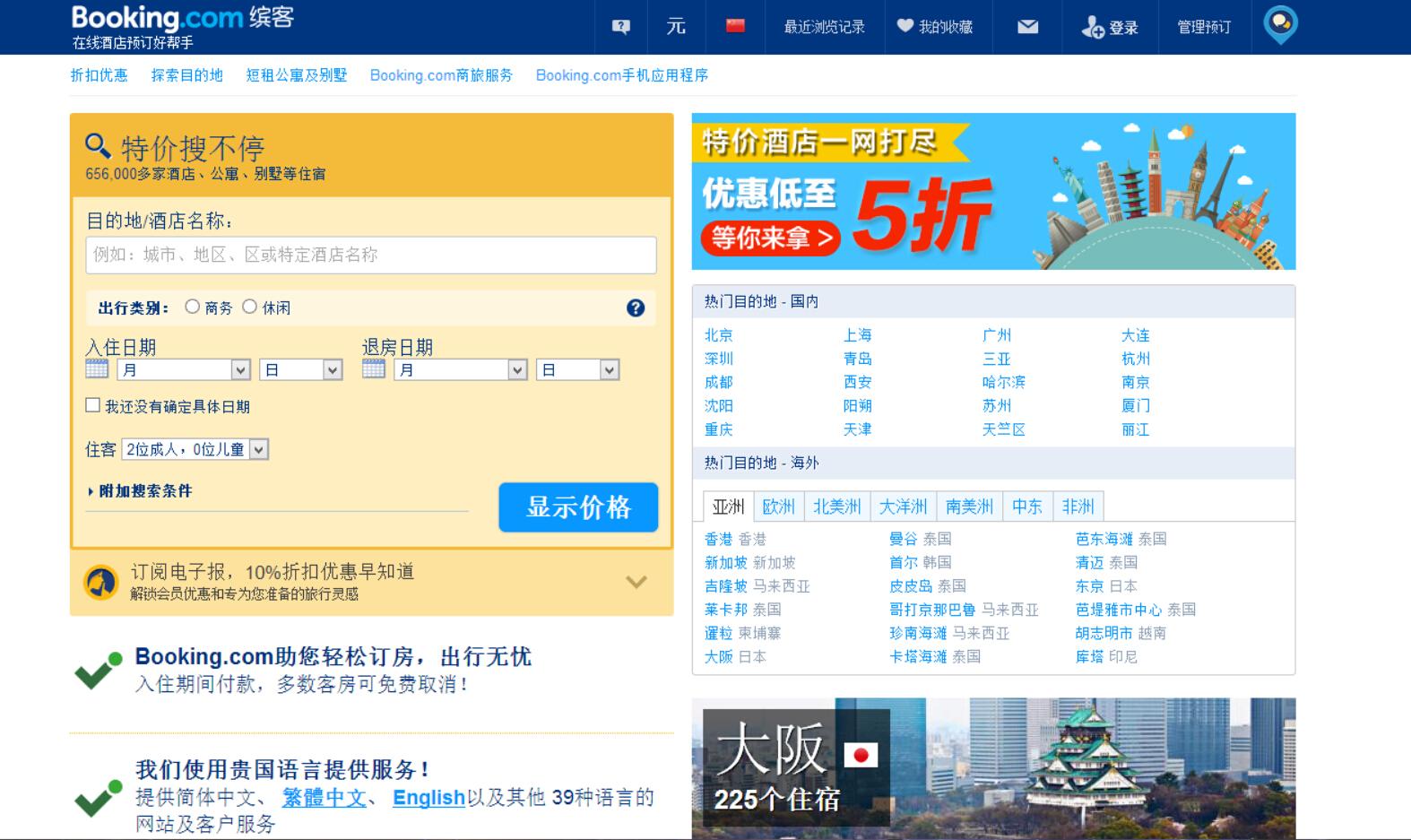
Task: Click 显示价格 search button
Action: click(578, 507)
